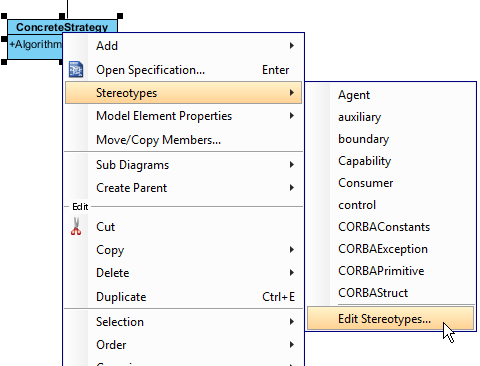The width and height of the screenshot is (480, 366).
Task: Select Duplicate from the context menu
Action: click(x=183, y=296)
